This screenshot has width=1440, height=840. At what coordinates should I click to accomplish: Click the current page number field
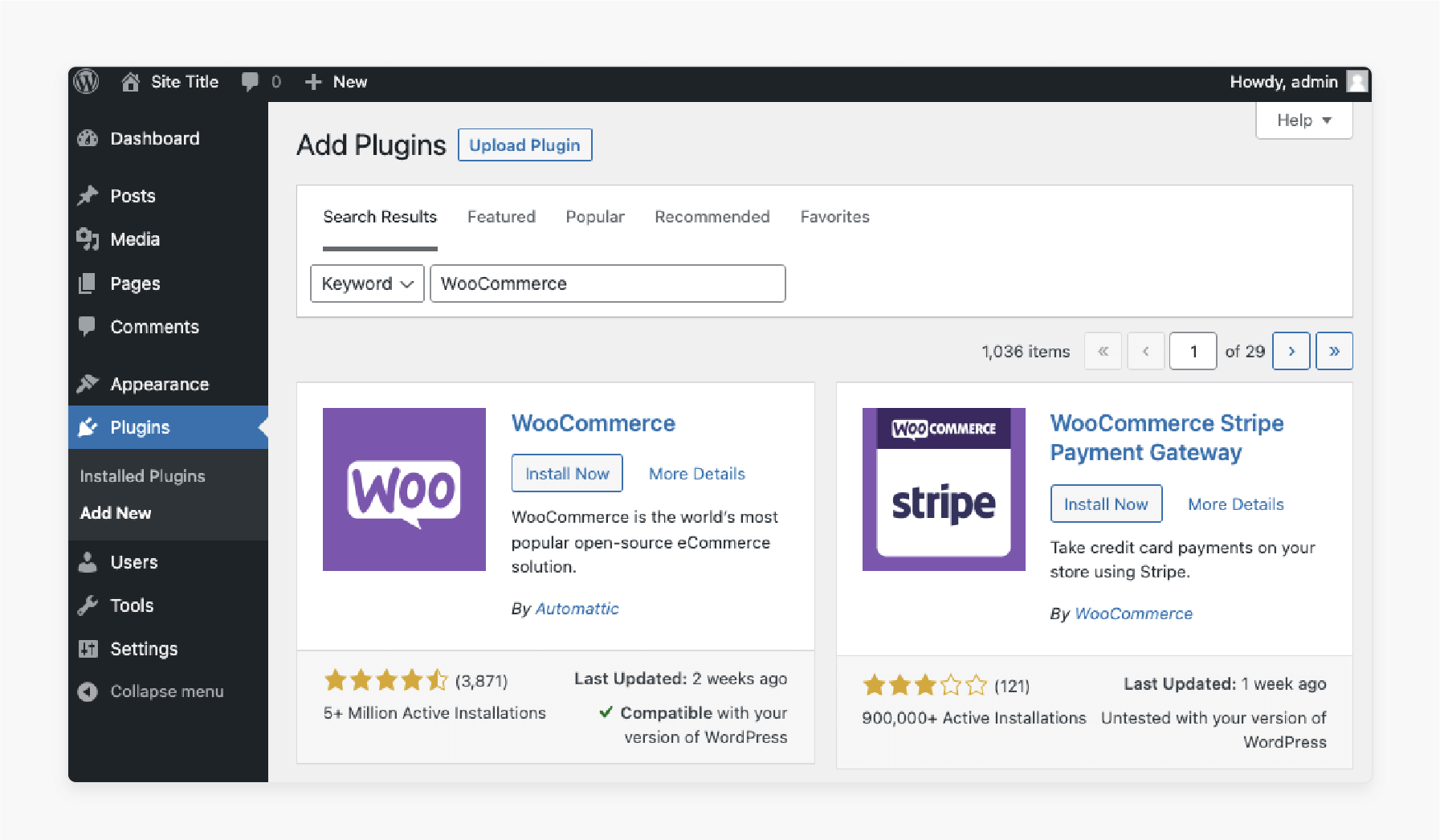click(1193, 351)
